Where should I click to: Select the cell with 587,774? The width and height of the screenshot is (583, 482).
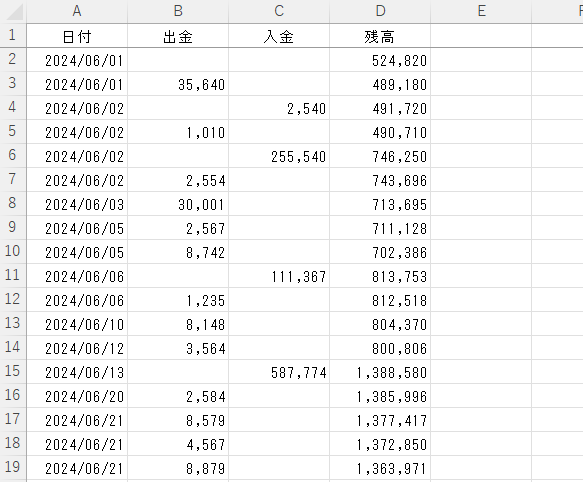(279, 372)
